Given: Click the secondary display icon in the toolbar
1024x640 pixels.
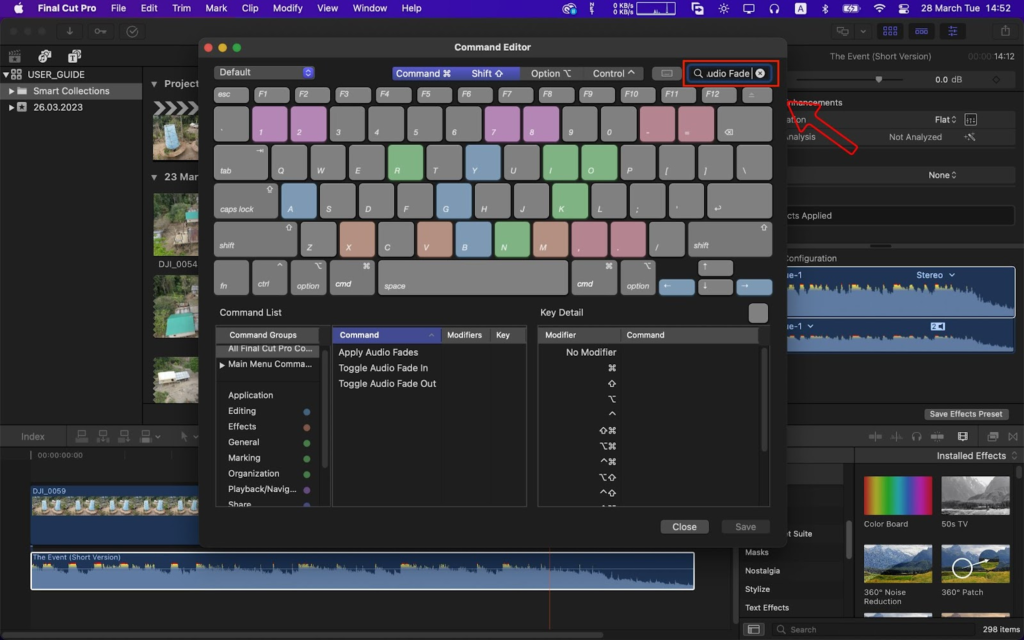Looking at the screenshot, I should 843,31.
